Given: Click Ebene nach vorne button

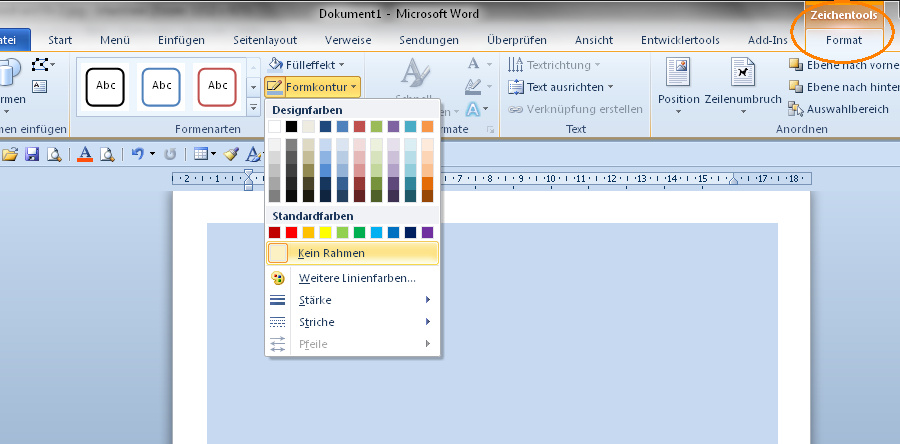Looking at the screenshot, I should [x=839, y=65].
